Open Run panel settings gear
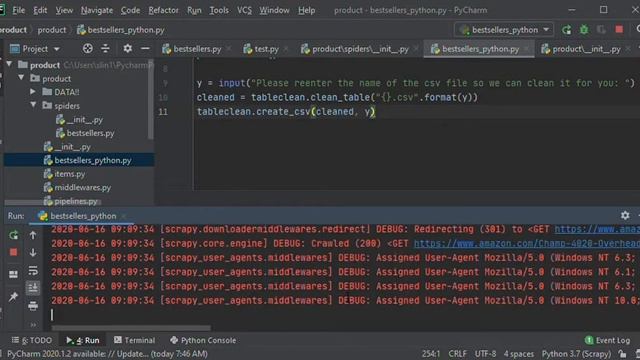This screenshot has width=640, height=360. coord(625,216)
